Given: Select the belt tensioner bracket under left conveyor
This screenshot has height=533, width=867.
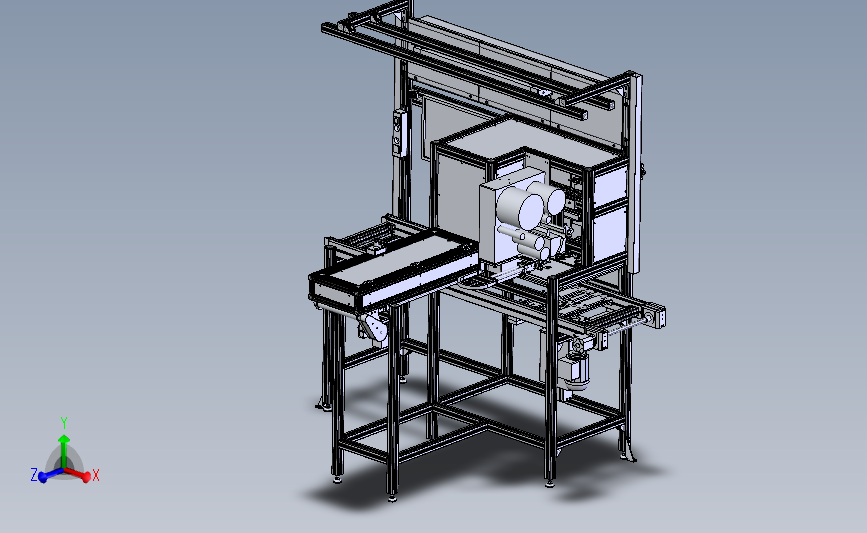Looking at the screenshot, I should 374,326.
